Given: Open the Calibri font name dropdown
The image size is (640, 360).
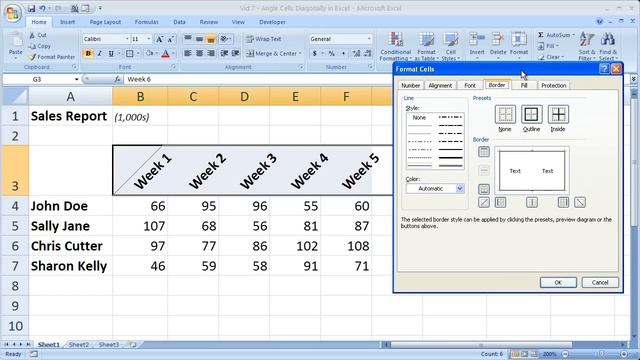Looking at the screenshot, I should 127,39.
